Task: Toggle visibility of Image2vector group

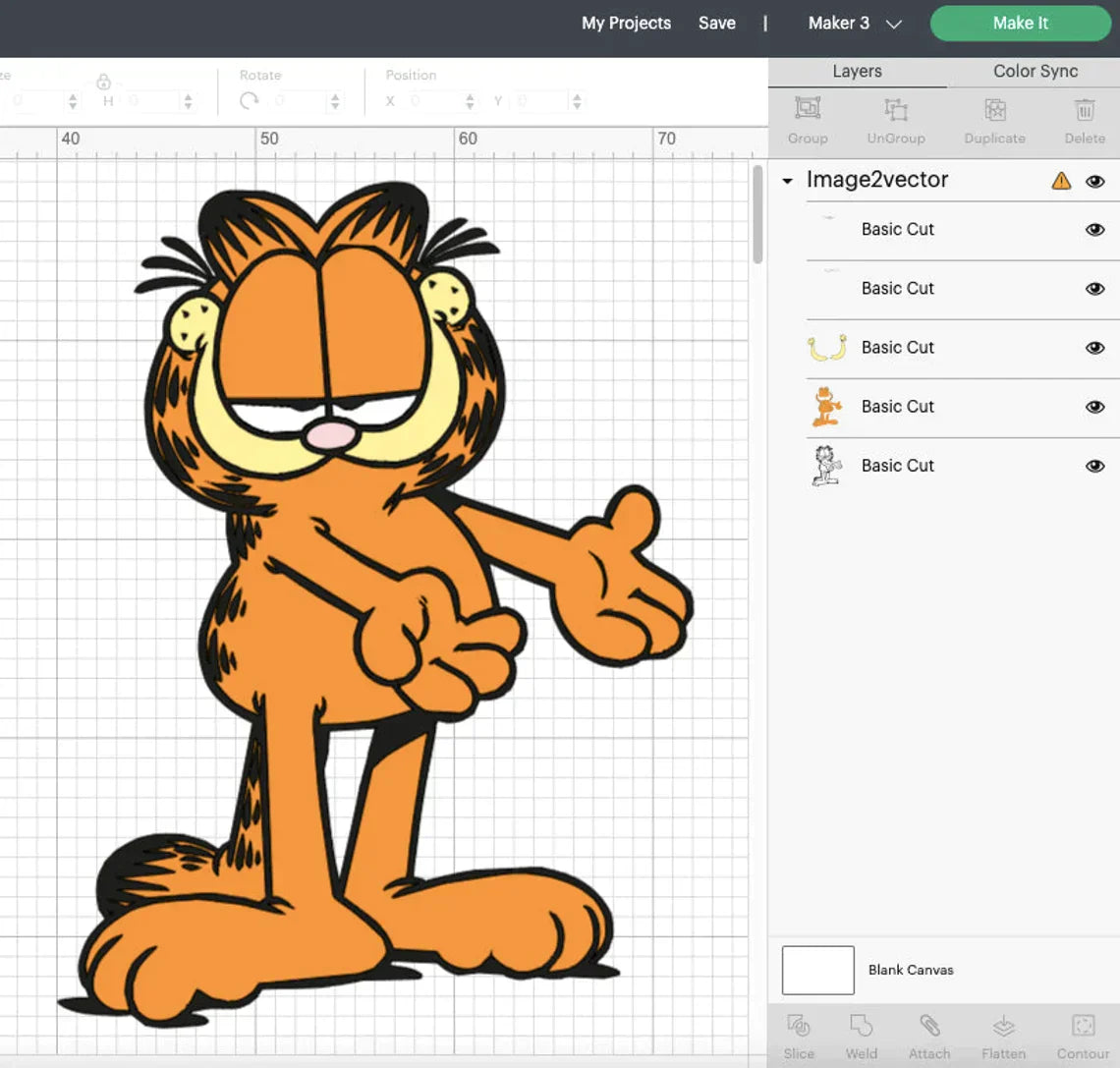Action: [1094, 182]
